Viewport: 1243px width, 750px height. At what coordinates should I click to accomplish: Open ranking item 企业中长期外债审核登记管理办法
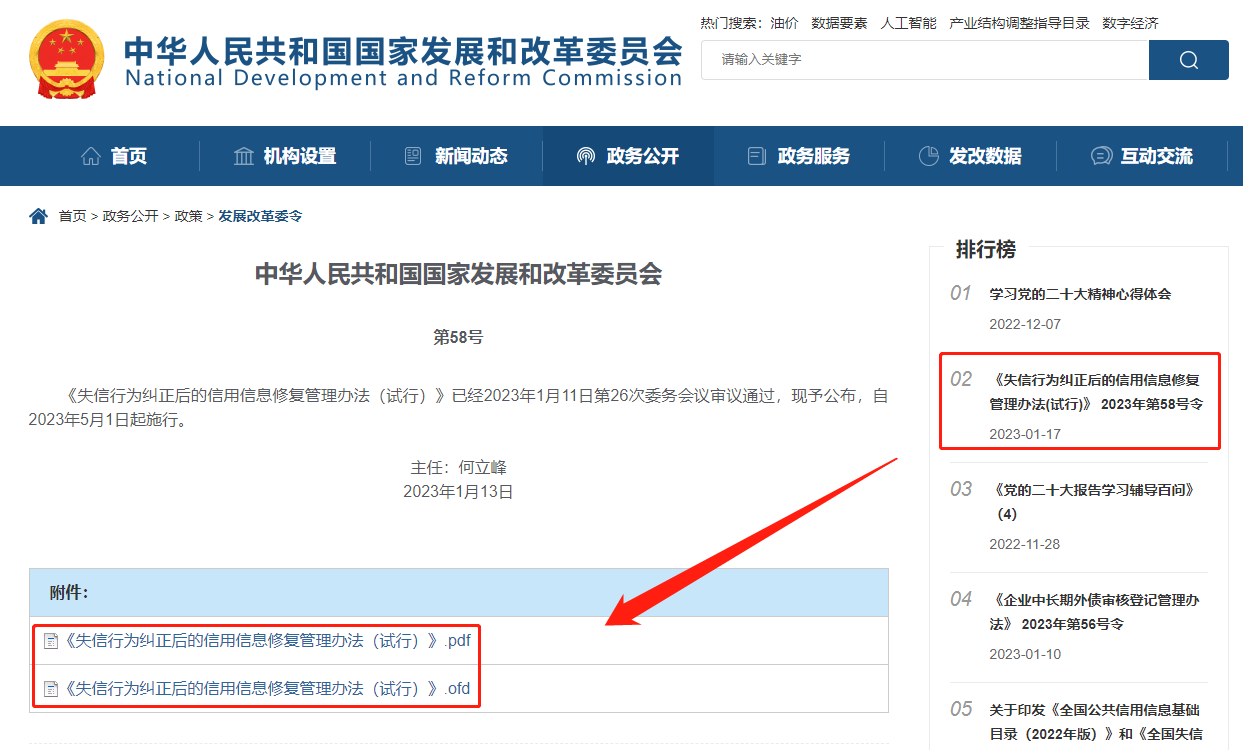1094,611
